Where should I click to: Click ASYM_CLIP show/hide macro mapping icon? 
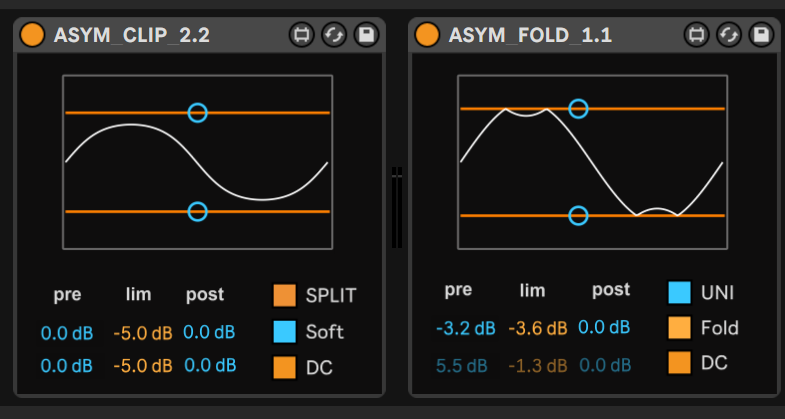(301, 35)
